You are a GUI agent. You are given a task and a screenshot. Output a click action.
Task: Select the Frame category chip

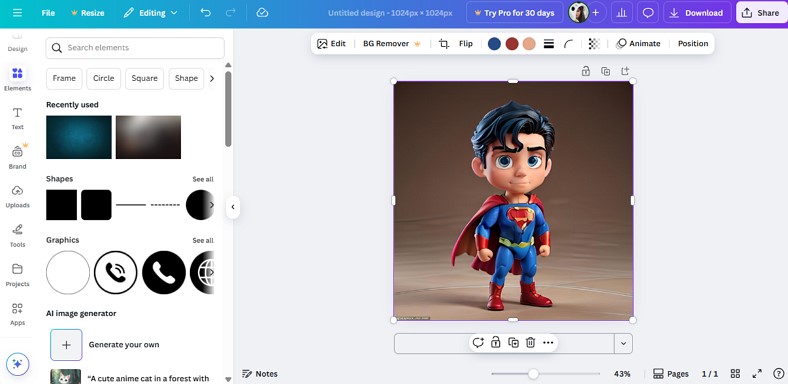pyautogui.click(x=64, y=78)
